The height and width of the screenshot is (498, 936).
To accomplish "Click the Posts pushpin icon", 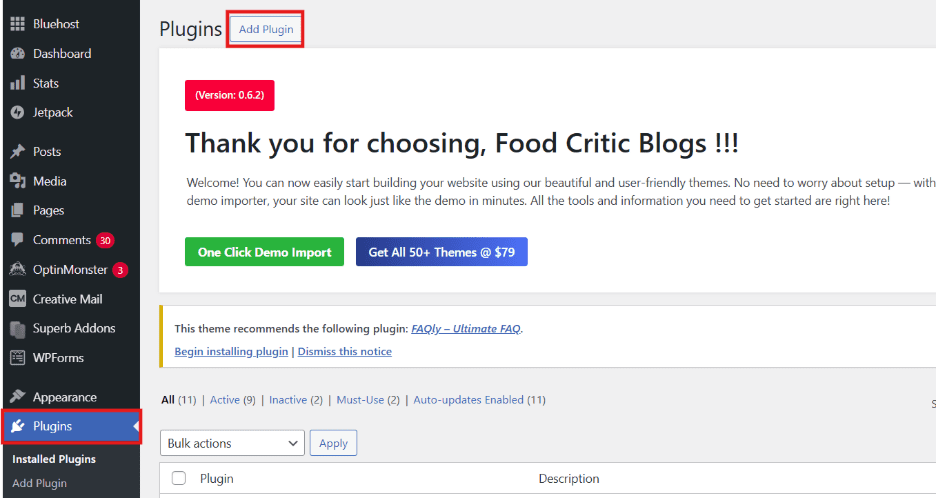I will coord(17,152).
